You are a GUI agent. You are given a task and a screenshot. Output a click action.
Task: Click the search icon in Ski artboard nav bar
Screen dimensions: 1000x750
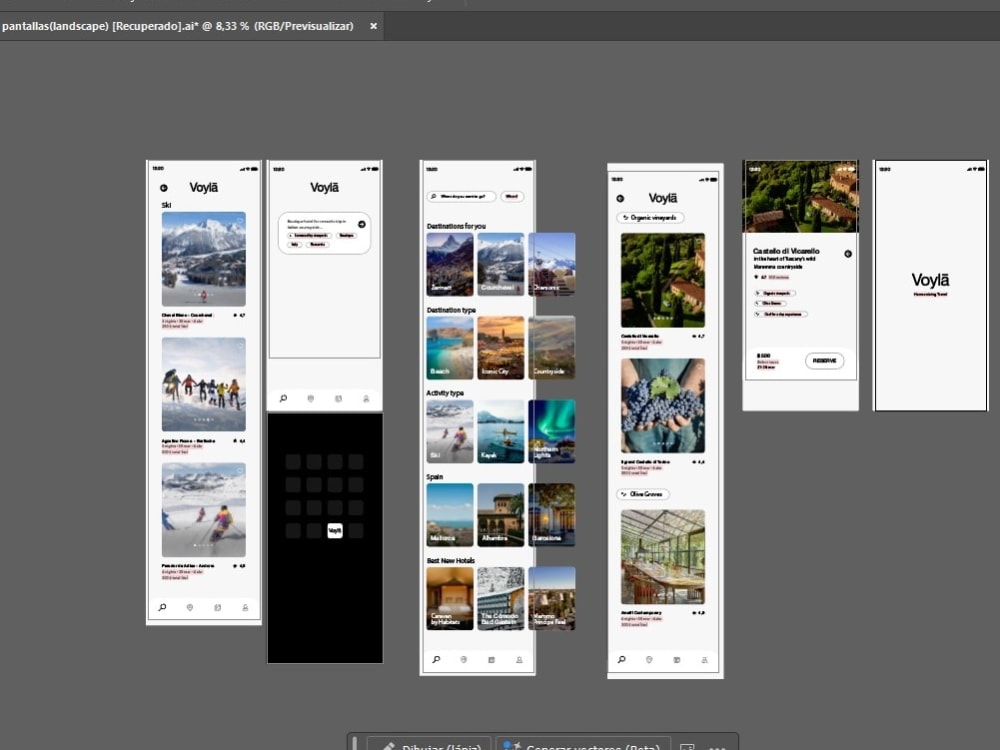point(163,607)
